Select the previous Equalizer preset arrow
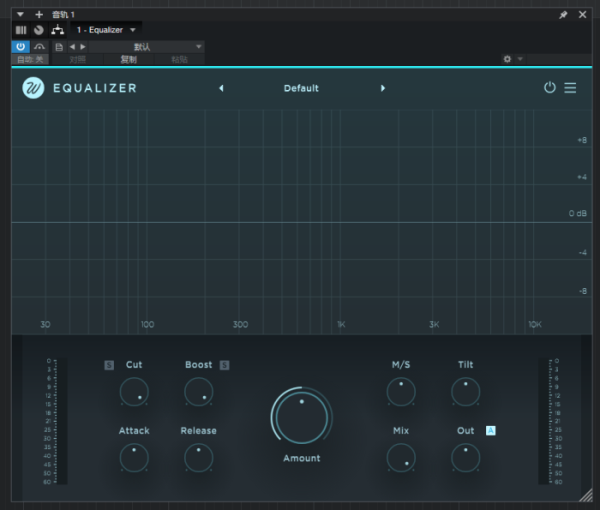Viewport: 600px width, 510px height. [221, 88]
